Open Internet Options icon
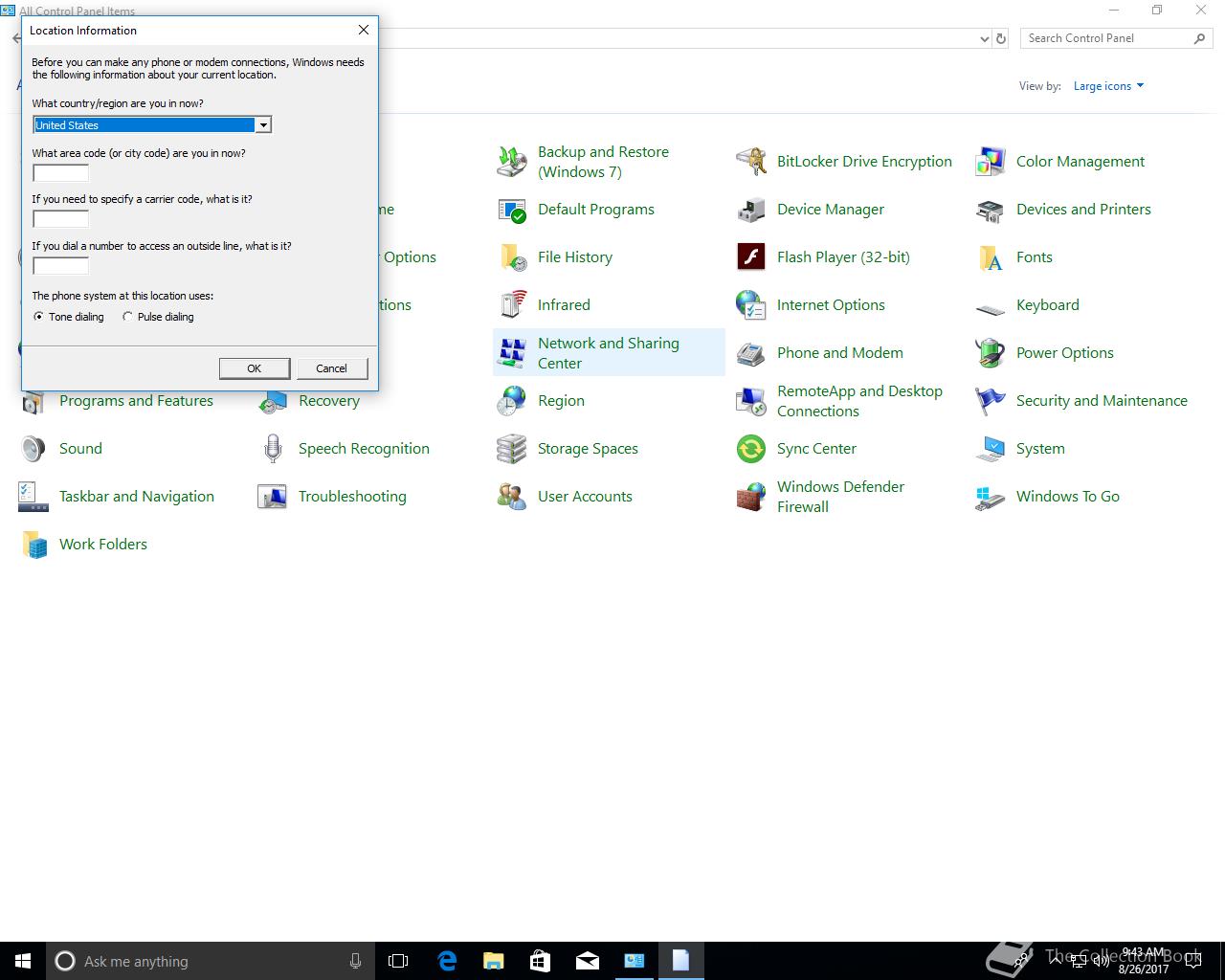1225x980 pixels. click(751, 305)
